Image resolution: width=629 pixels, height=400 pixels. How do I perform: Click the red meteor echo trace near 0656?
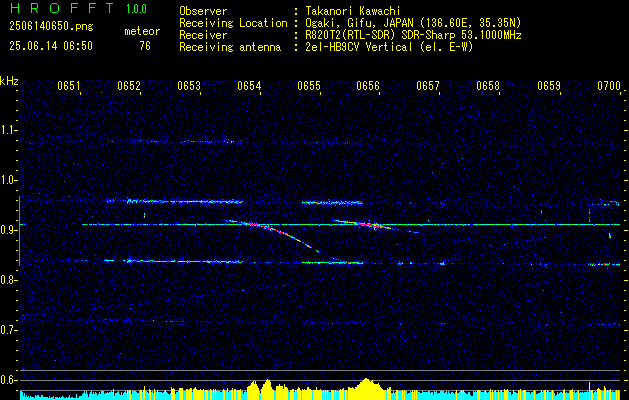coord(367,224)
